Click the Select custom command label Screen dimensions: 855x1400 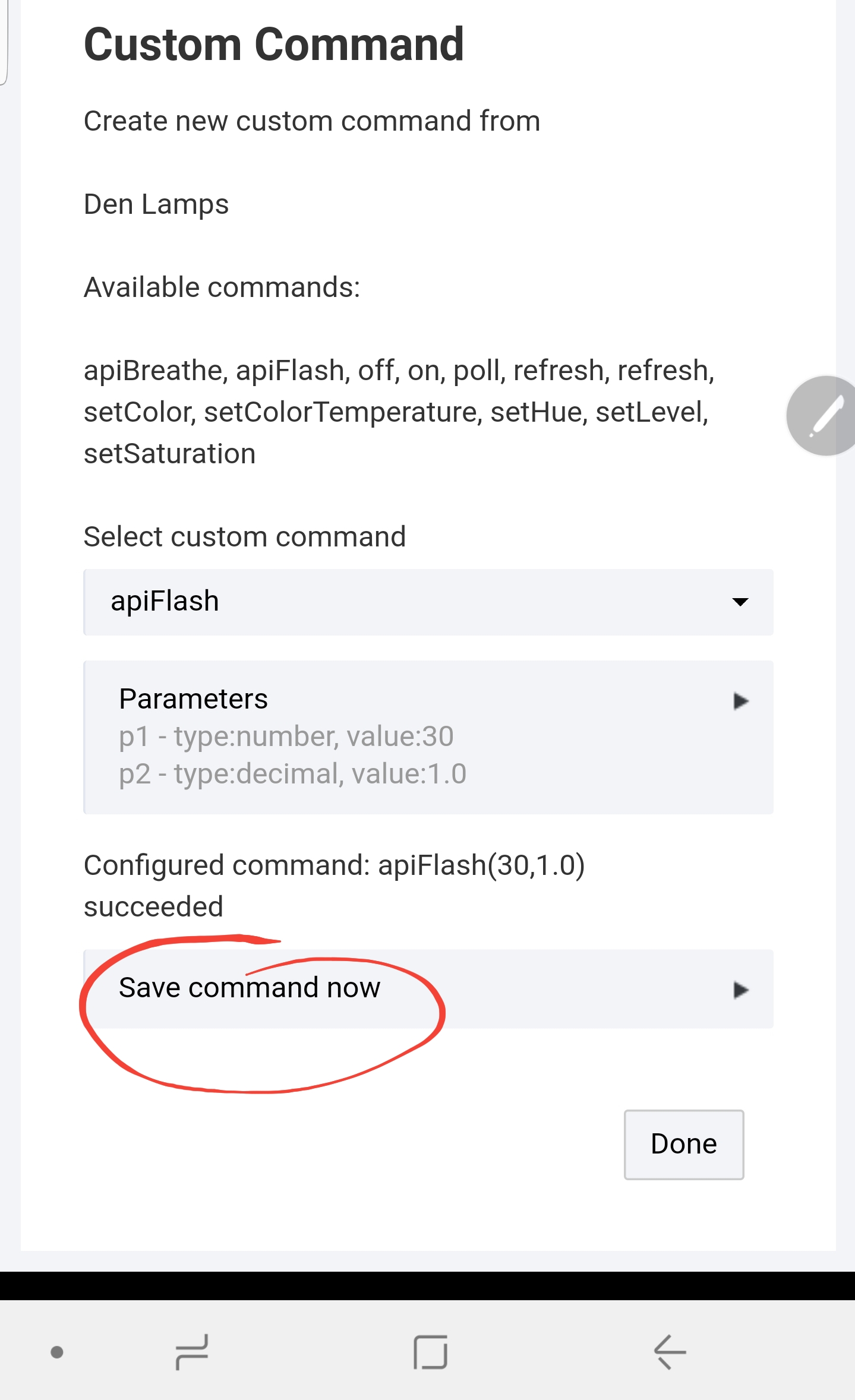[x=245, y=537]
